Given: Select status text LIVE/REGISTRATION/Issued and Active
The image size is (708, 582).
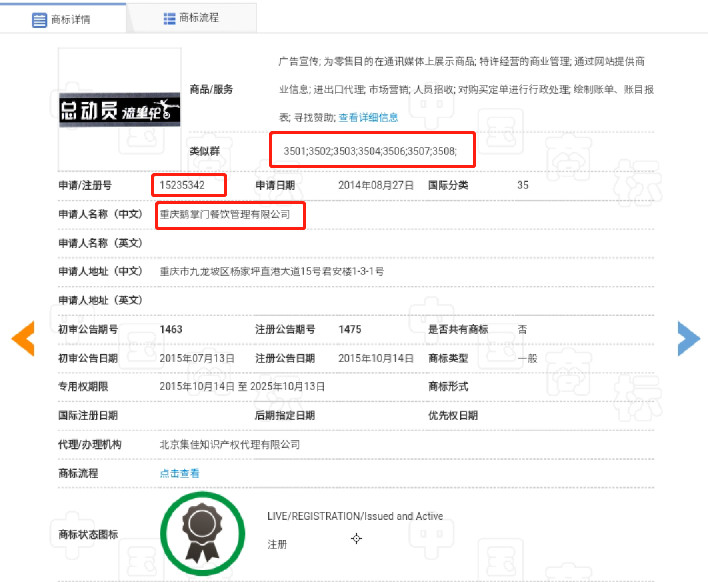Looking at the screenshot, I should (x=355, y=516).
